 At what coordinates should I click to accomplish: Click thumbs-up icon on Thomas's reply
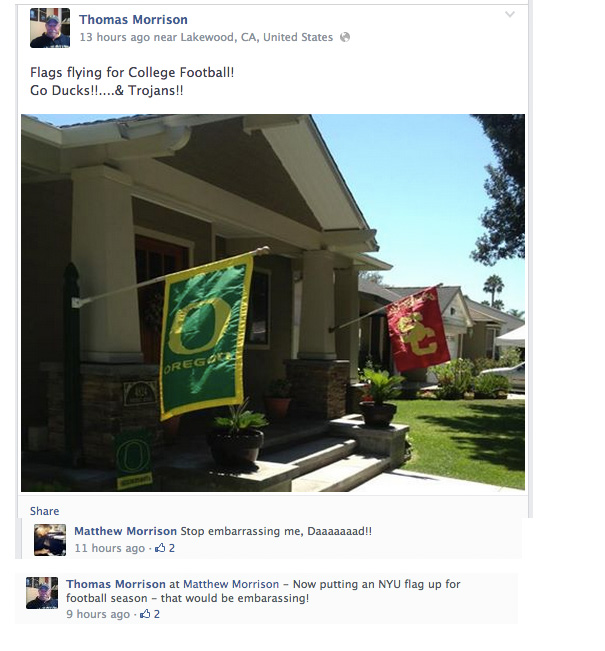pos(145,614)
